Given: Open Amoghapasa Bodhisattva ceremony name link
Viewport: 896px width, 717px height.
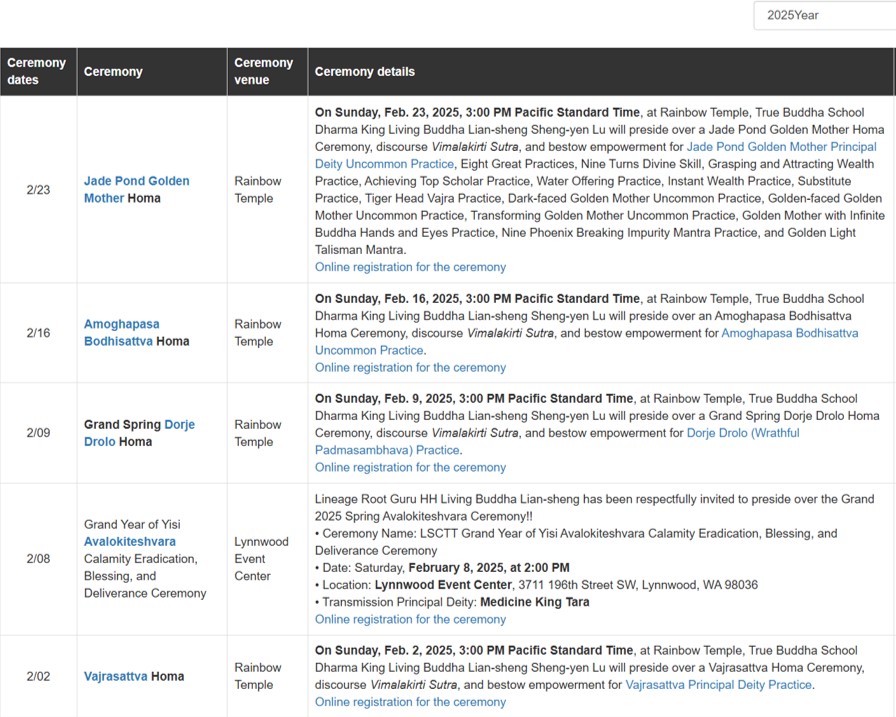Looking at the screenshot, I should click(122, 333).
